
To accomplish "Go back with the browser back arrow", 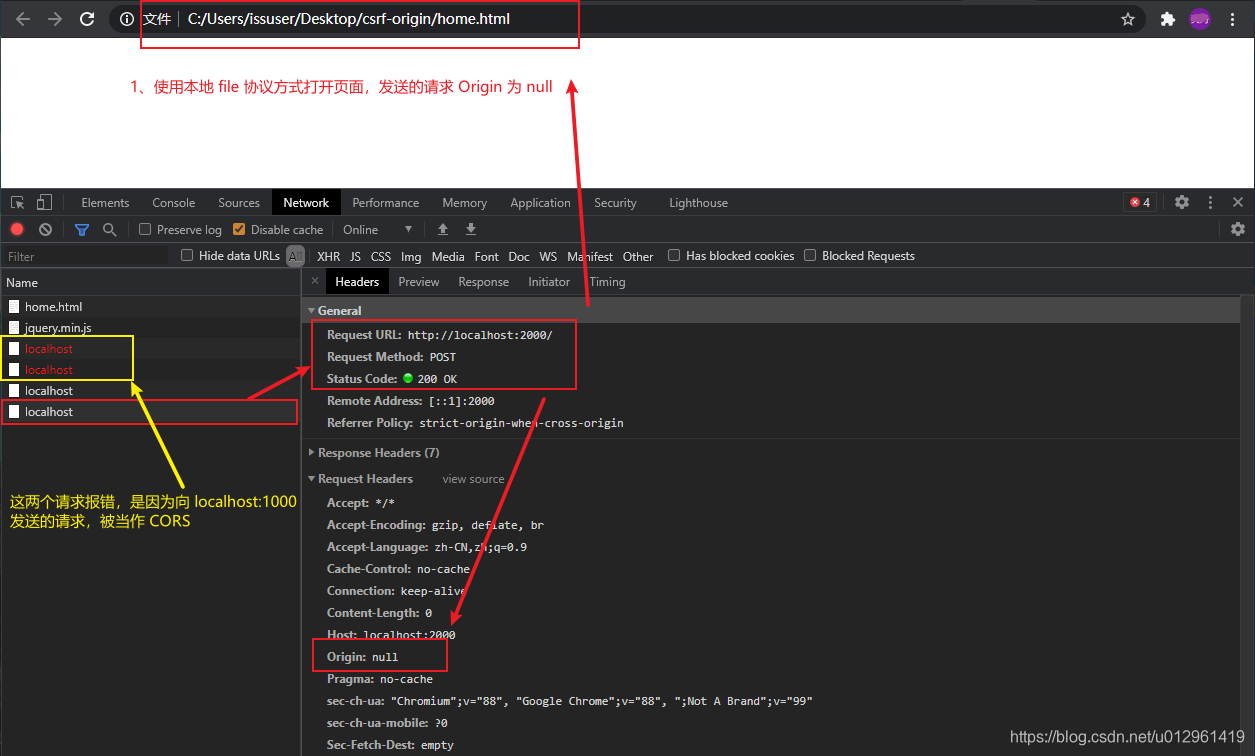I will coord(23,19).
